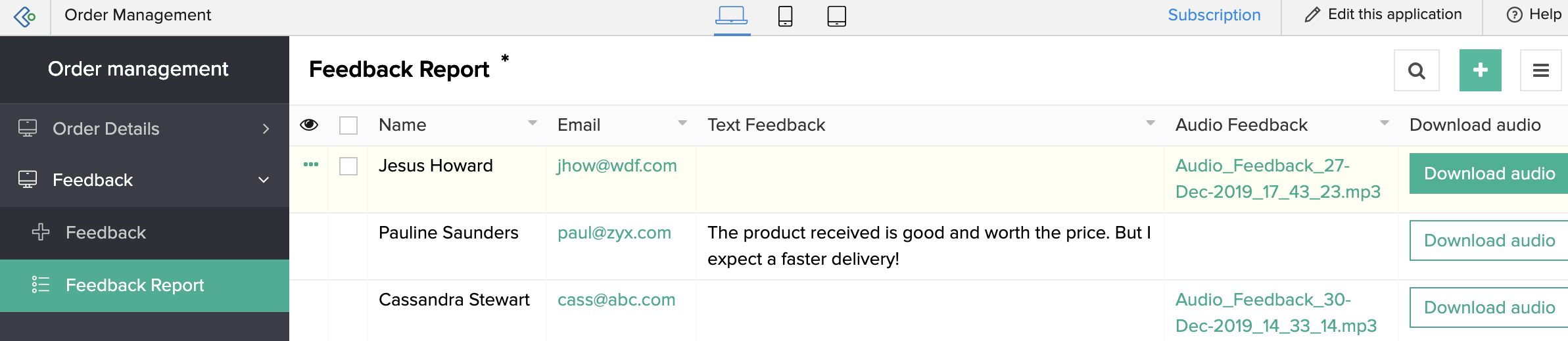1568x341 pixels.
Task: Select Feedback Report in sidebar
Action: click(135, 285)
